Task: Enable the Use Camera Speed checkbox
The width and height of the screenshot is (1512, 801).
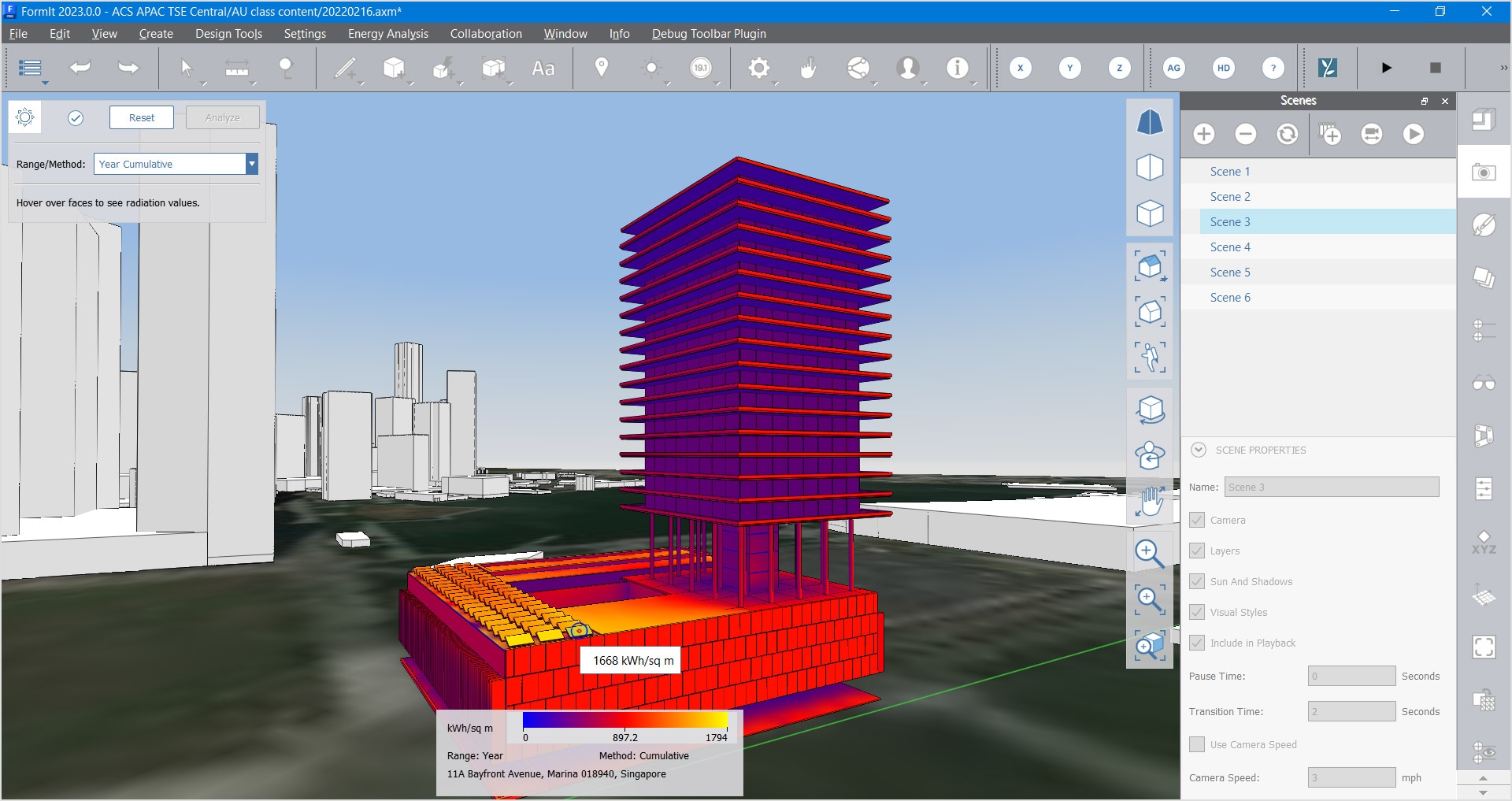Action: pyautogui.click(x=1197, y=744)
